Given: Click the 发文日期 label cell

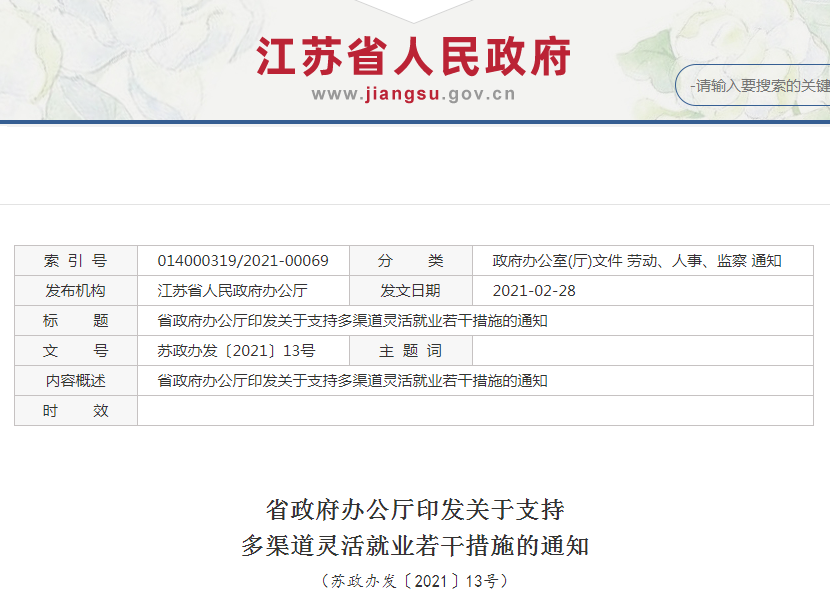Looking at the screenshot, I should (411, 291).
